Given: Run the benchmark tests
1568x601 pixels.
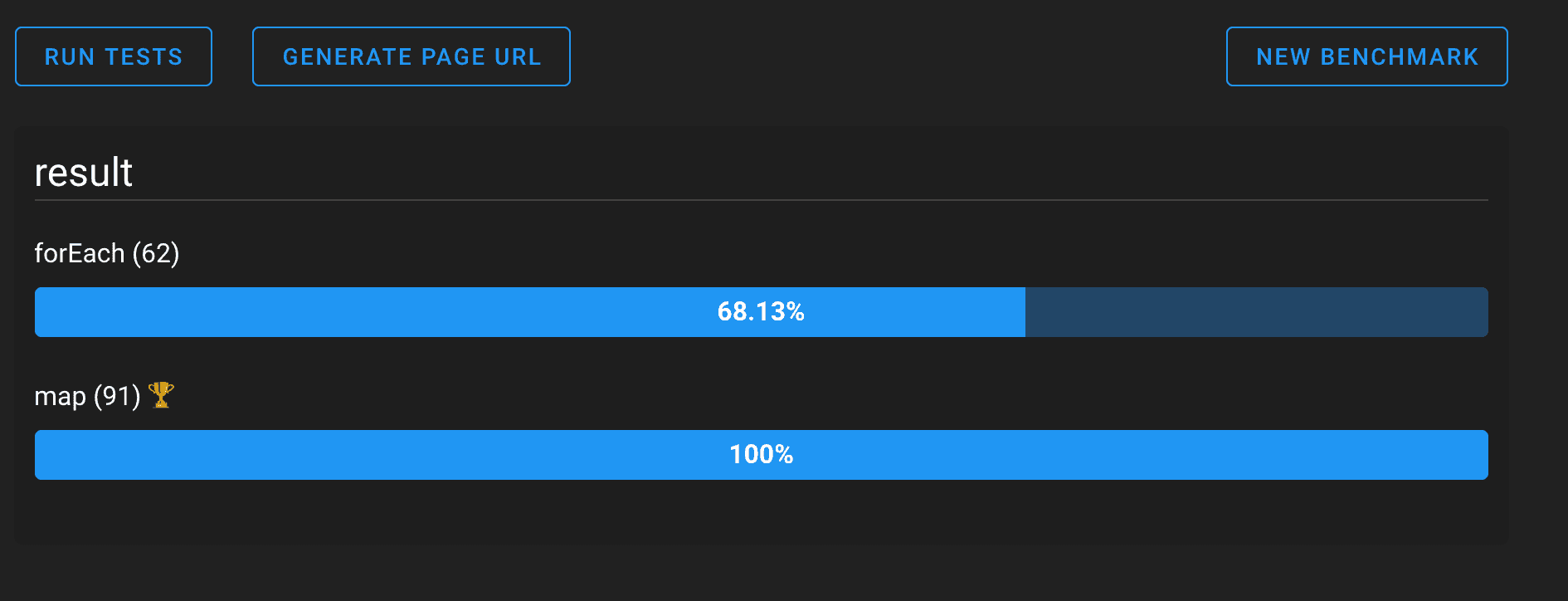Looking at the screenshot, I should (113, 56).
